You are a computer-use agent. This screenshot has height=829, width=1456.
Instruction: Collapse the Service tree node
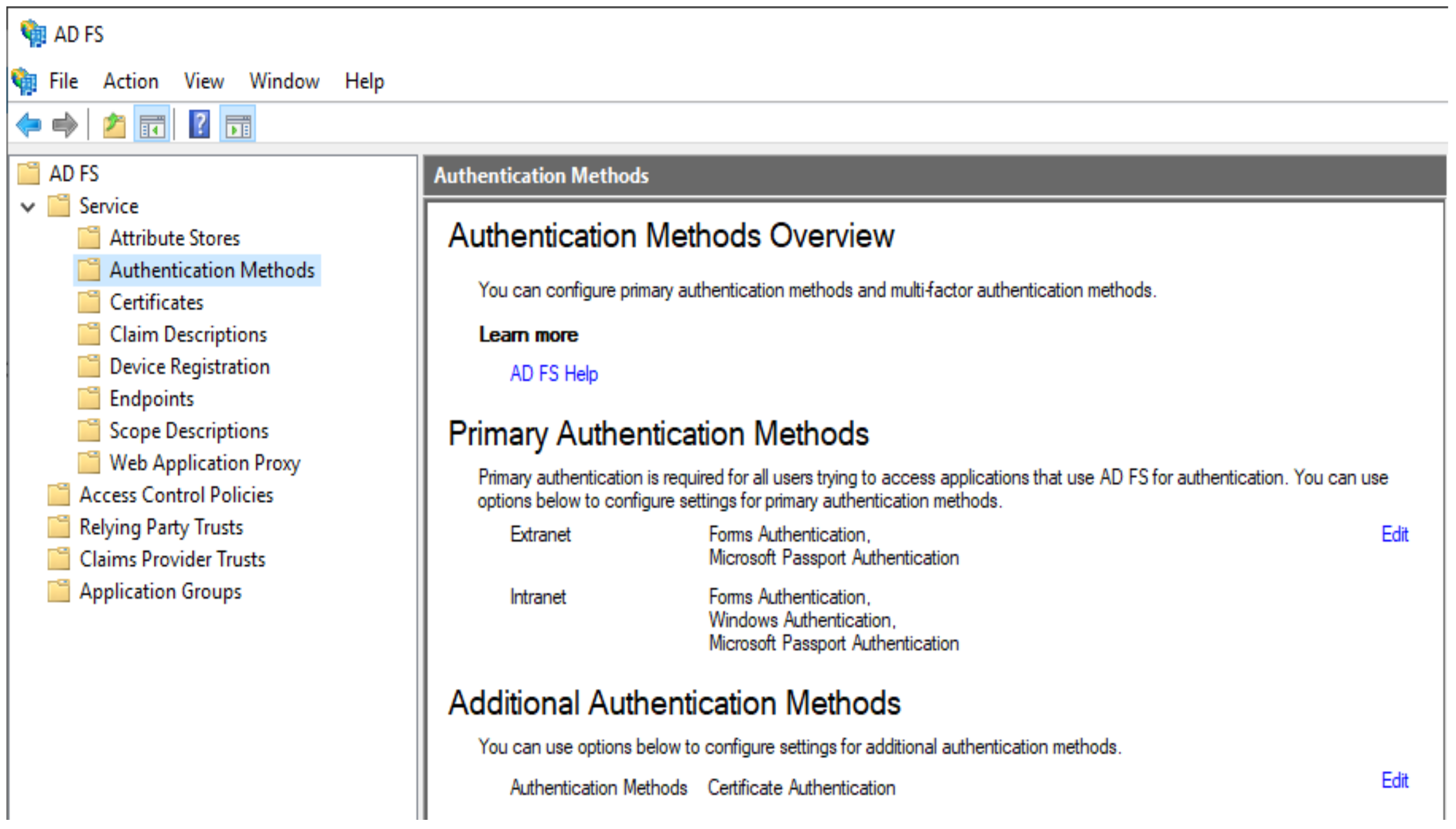pos(27,207)
